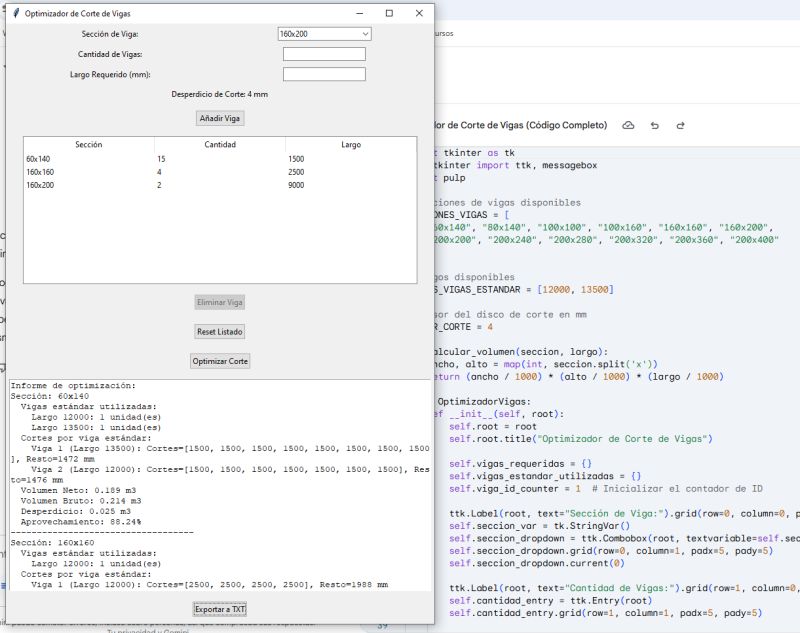The height and width of the screenshot is (633, 800).
Task: Open the Sección de Viga dropdown arrow
Action: [365, 34]
